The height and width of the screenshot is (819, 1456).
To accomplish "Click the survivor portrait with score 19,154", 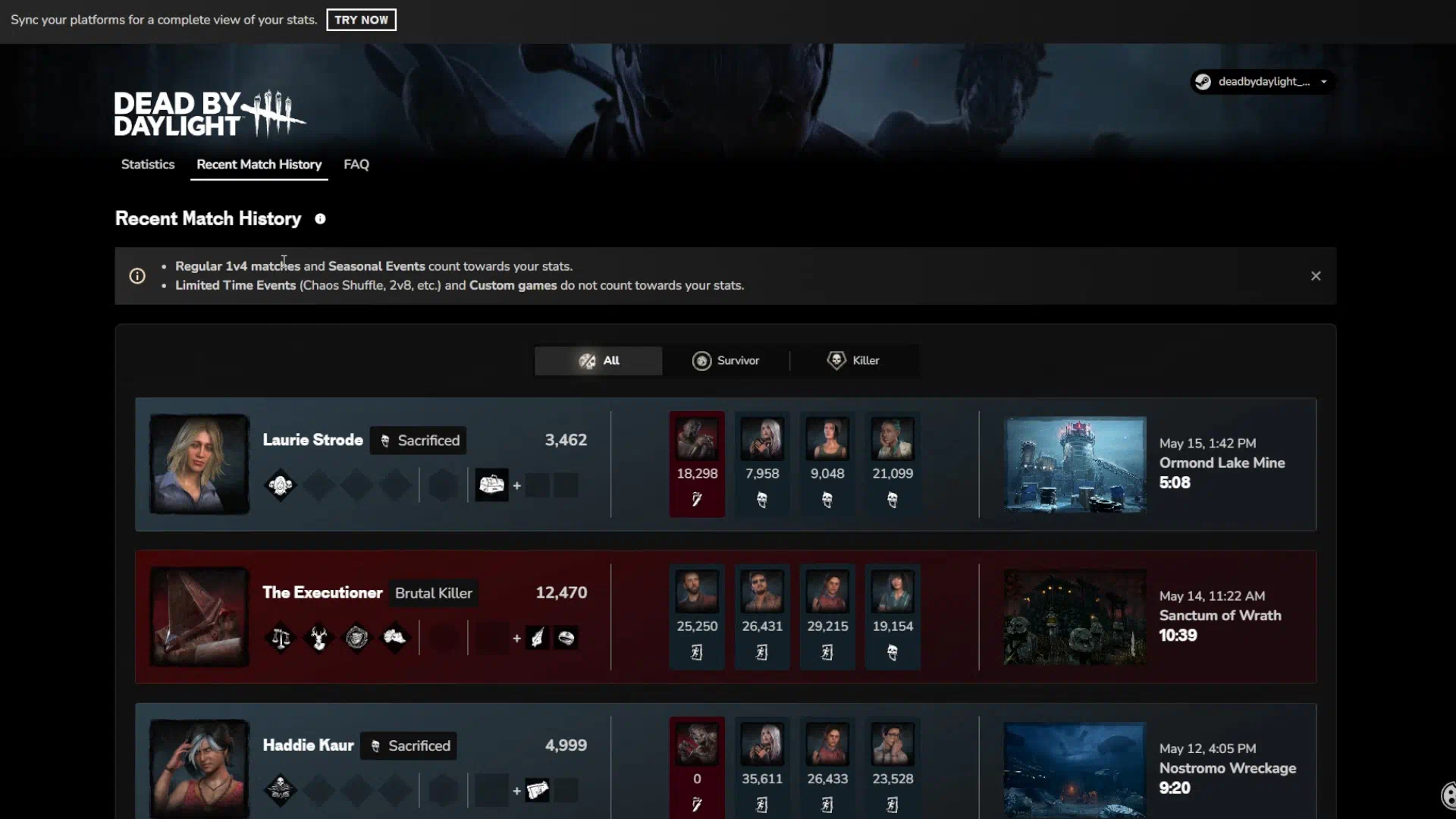I will [893, 591].
